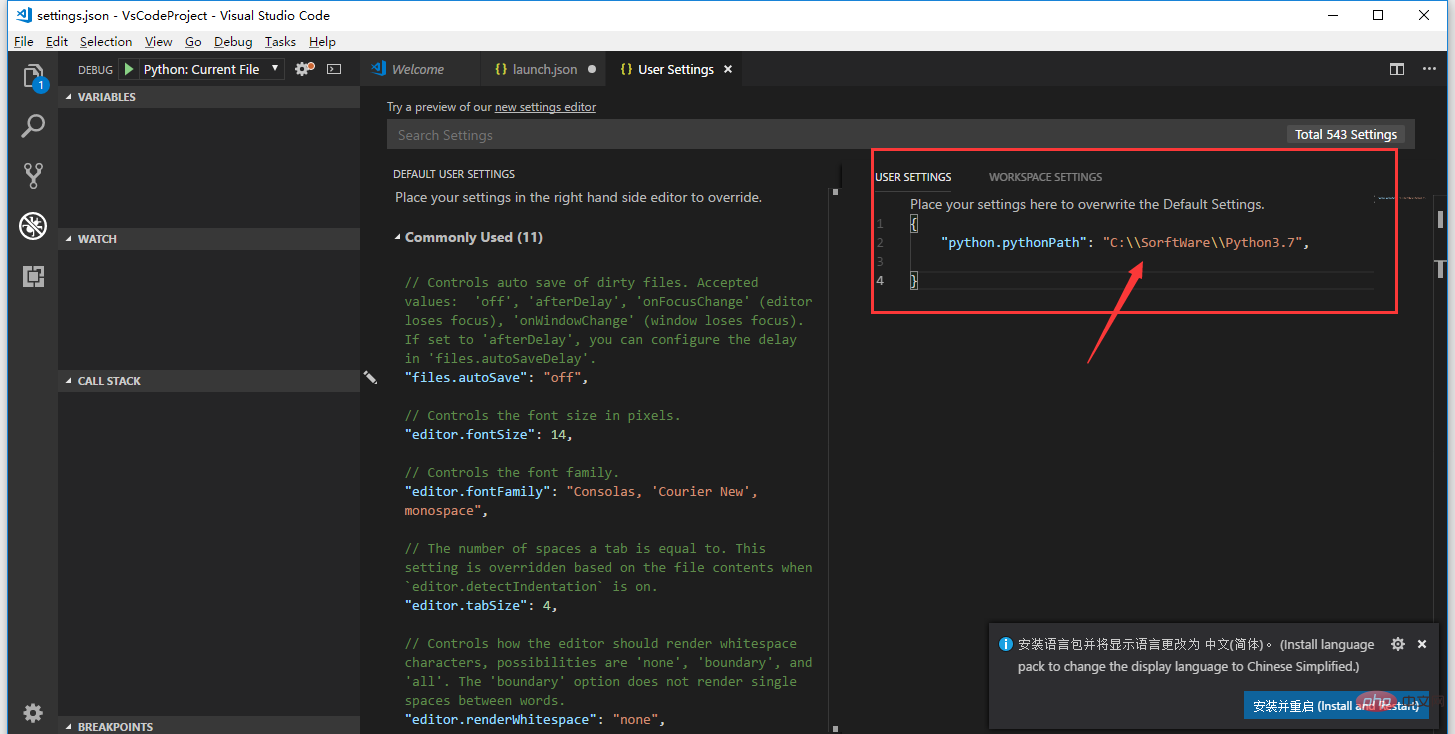The width and height of the screenshot is (1455, 734).
Task: Open the Debug Console icon
Action: (x=334, y=69)
